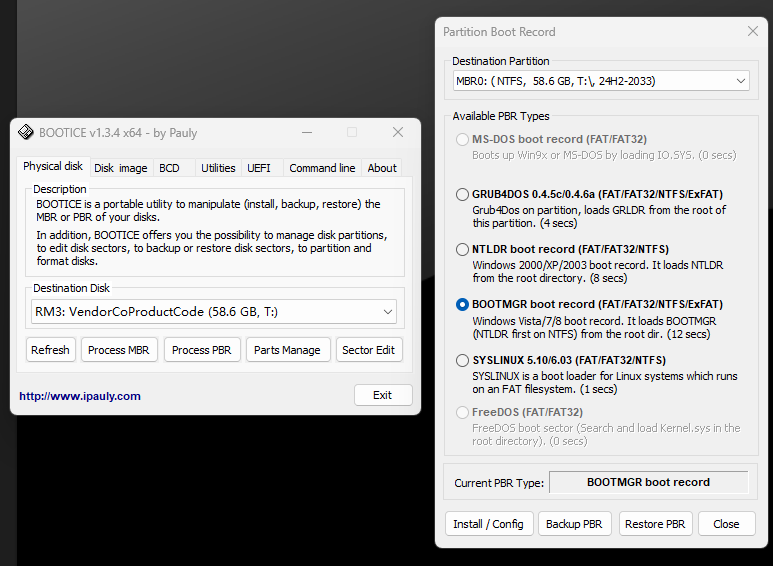Click the Backup PBR button
773x566 pixels.
tap(574, 524)
